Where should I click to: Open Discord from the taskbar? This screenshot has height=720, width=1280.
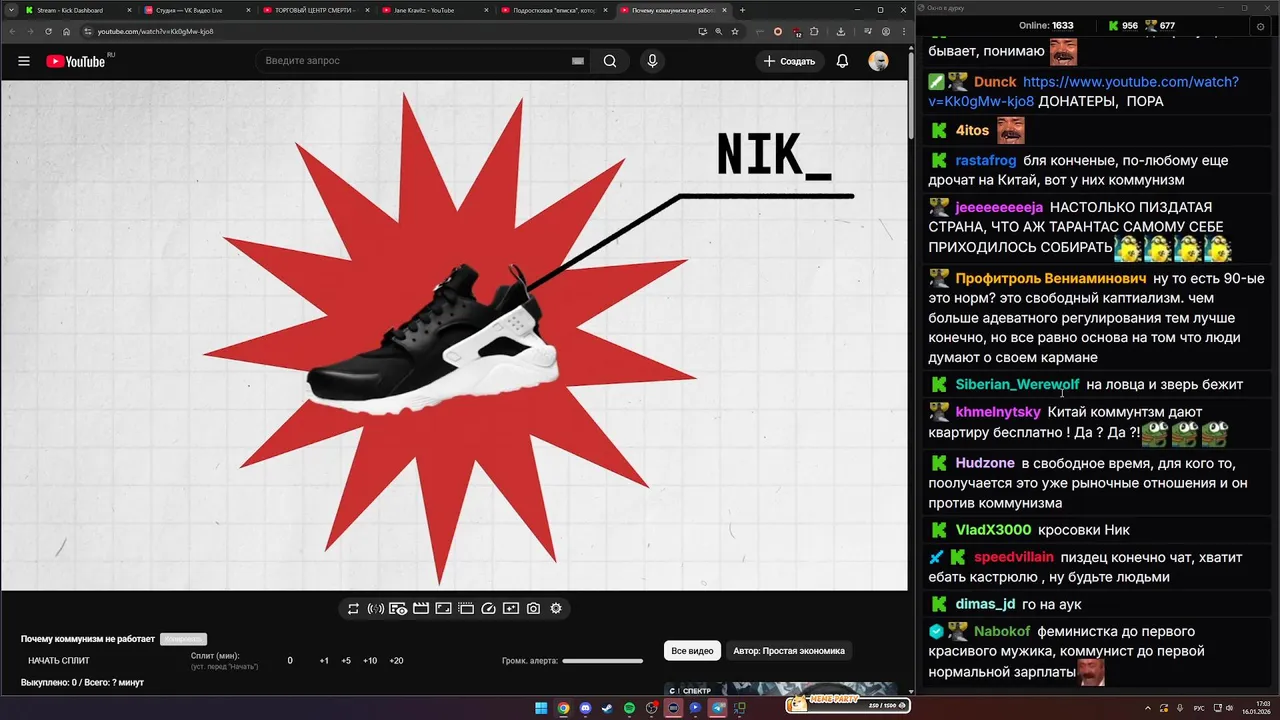(585, 708)
